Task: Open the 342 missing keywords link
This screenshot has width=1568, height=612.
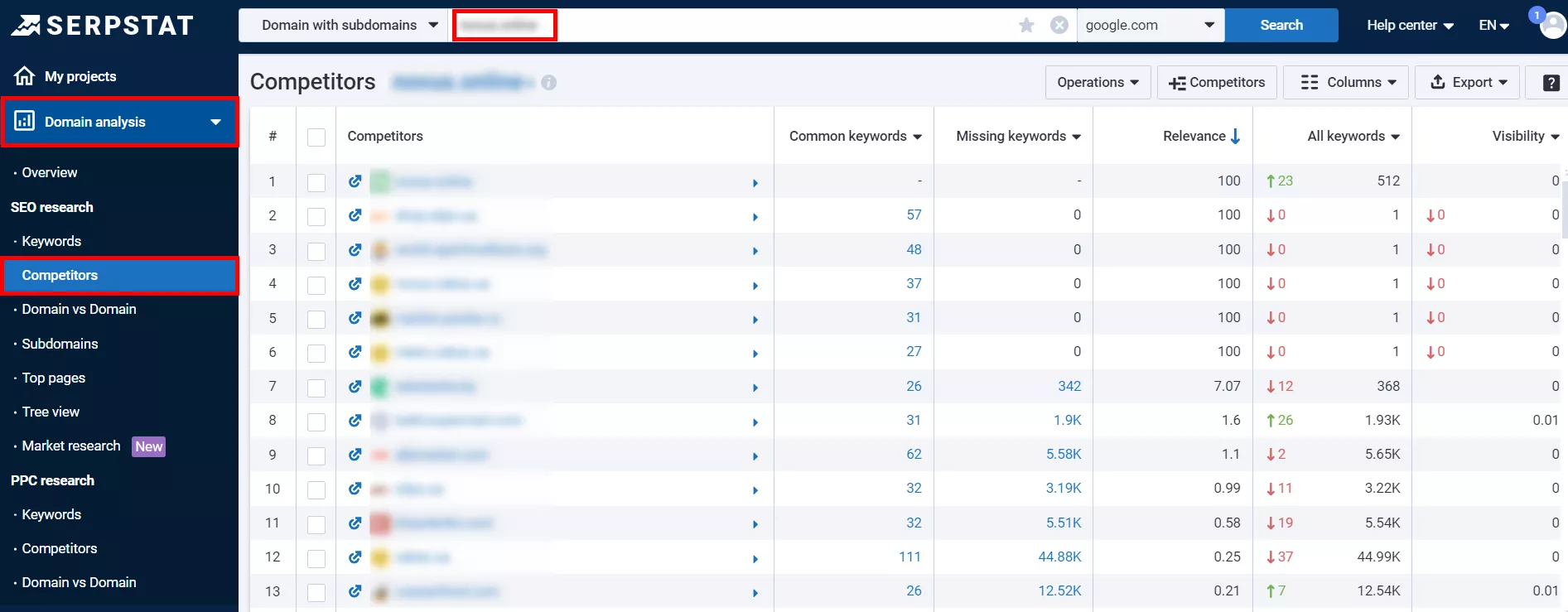Action: (1069, 386)
